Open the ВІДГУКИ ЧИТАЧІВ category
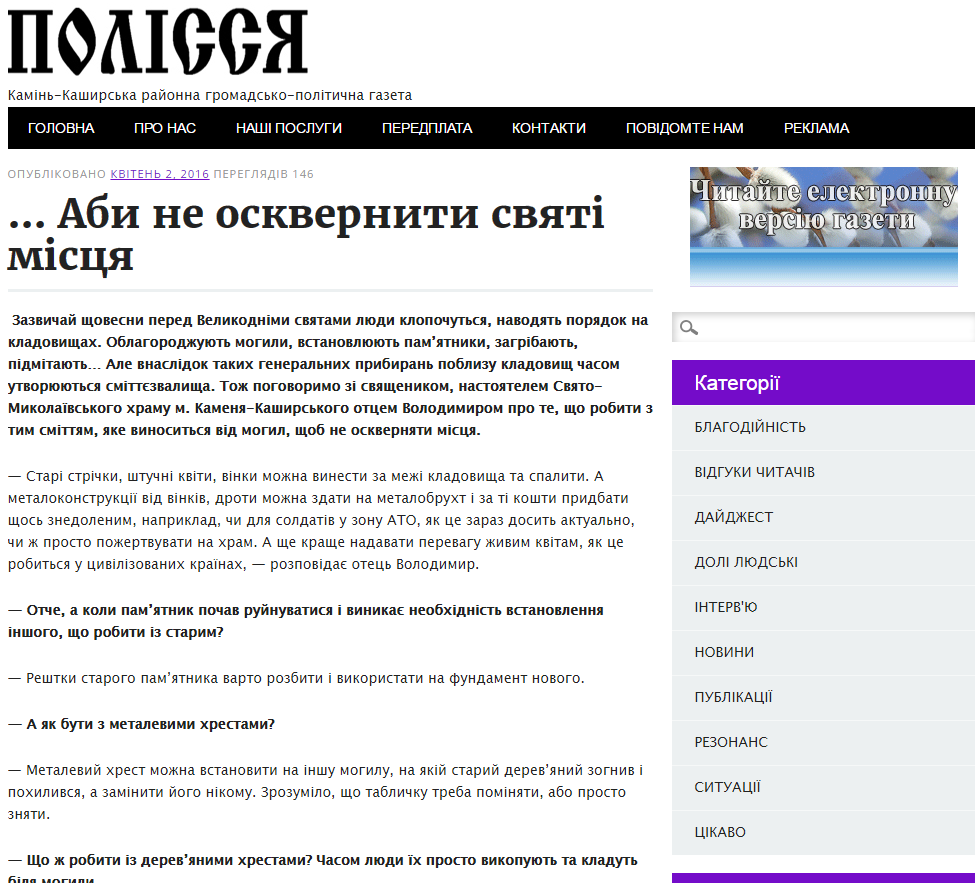 [x=755, y=472]
